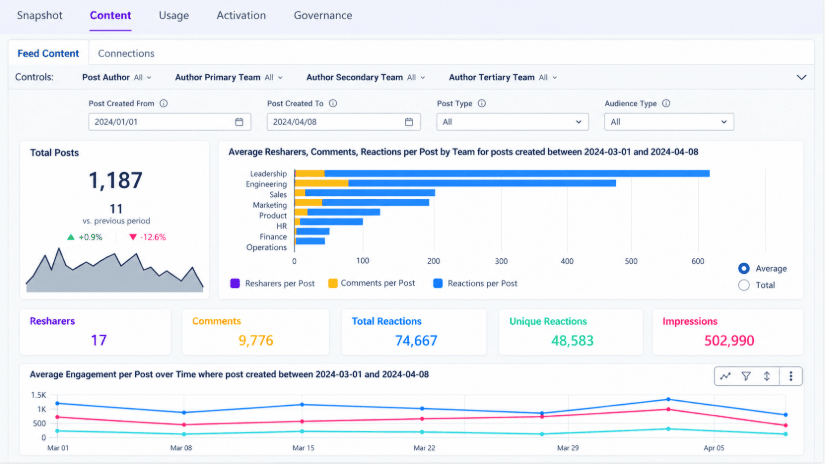The width and height of the screenshot is (825, 464).
Task: Switch to the Connections sub-tab
Action: tap(126, 53)
